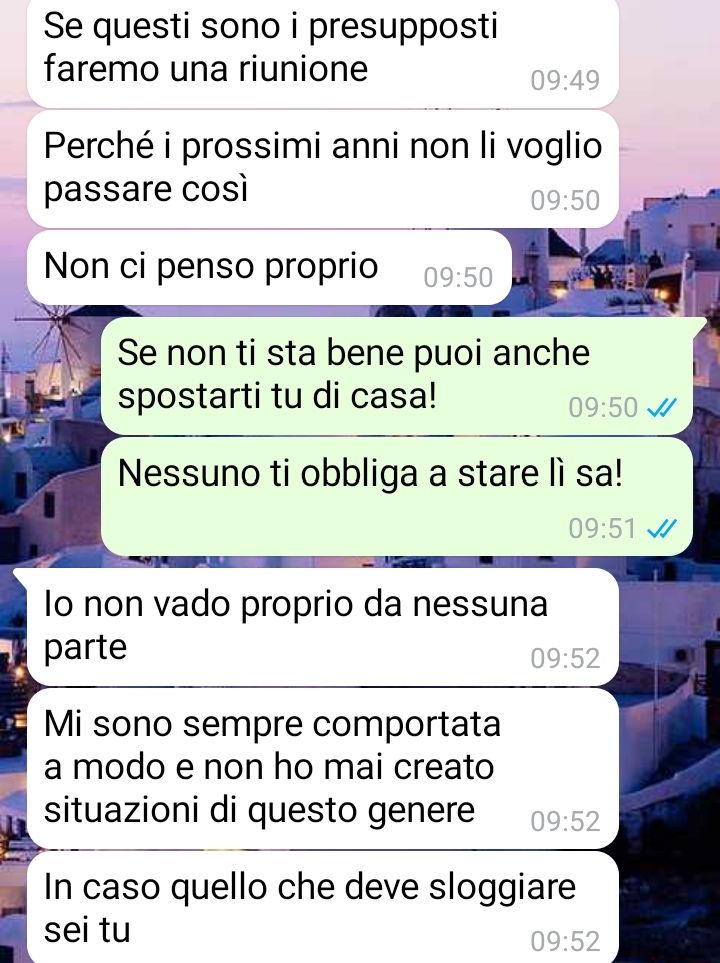Viewport: 720px width, 963px height.
Task: Click the 09:50 time under 'passare così'
Action: tap(565, 201)
